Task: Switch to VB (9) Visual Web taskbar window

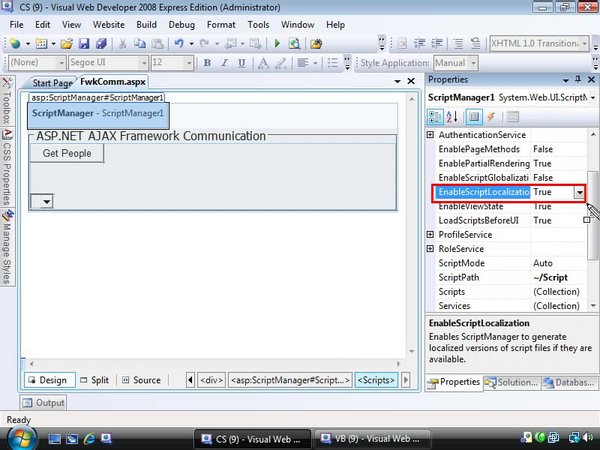Action: coord(372,439)
